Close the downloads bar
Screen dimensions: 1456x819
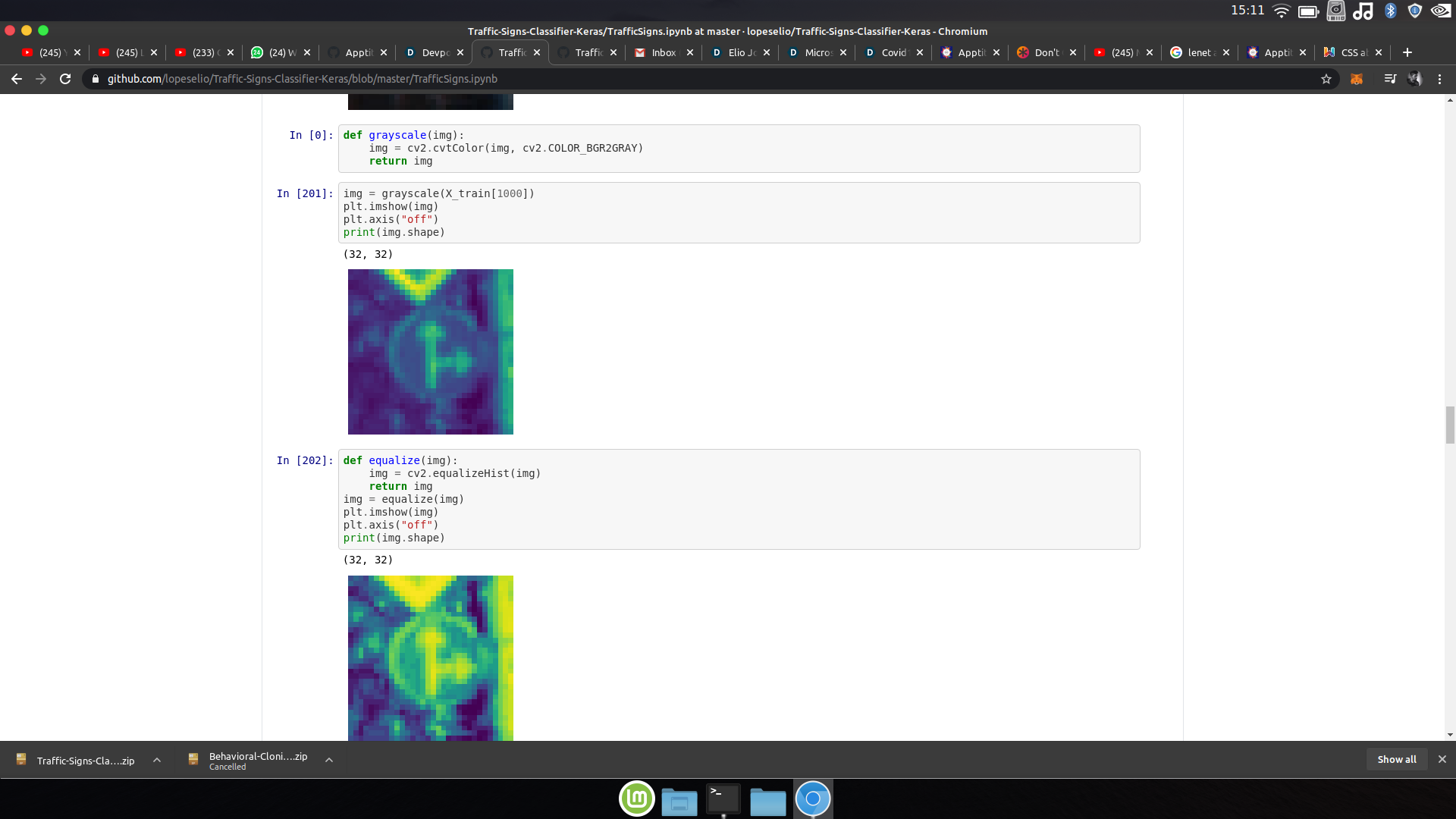point(1442,759)
